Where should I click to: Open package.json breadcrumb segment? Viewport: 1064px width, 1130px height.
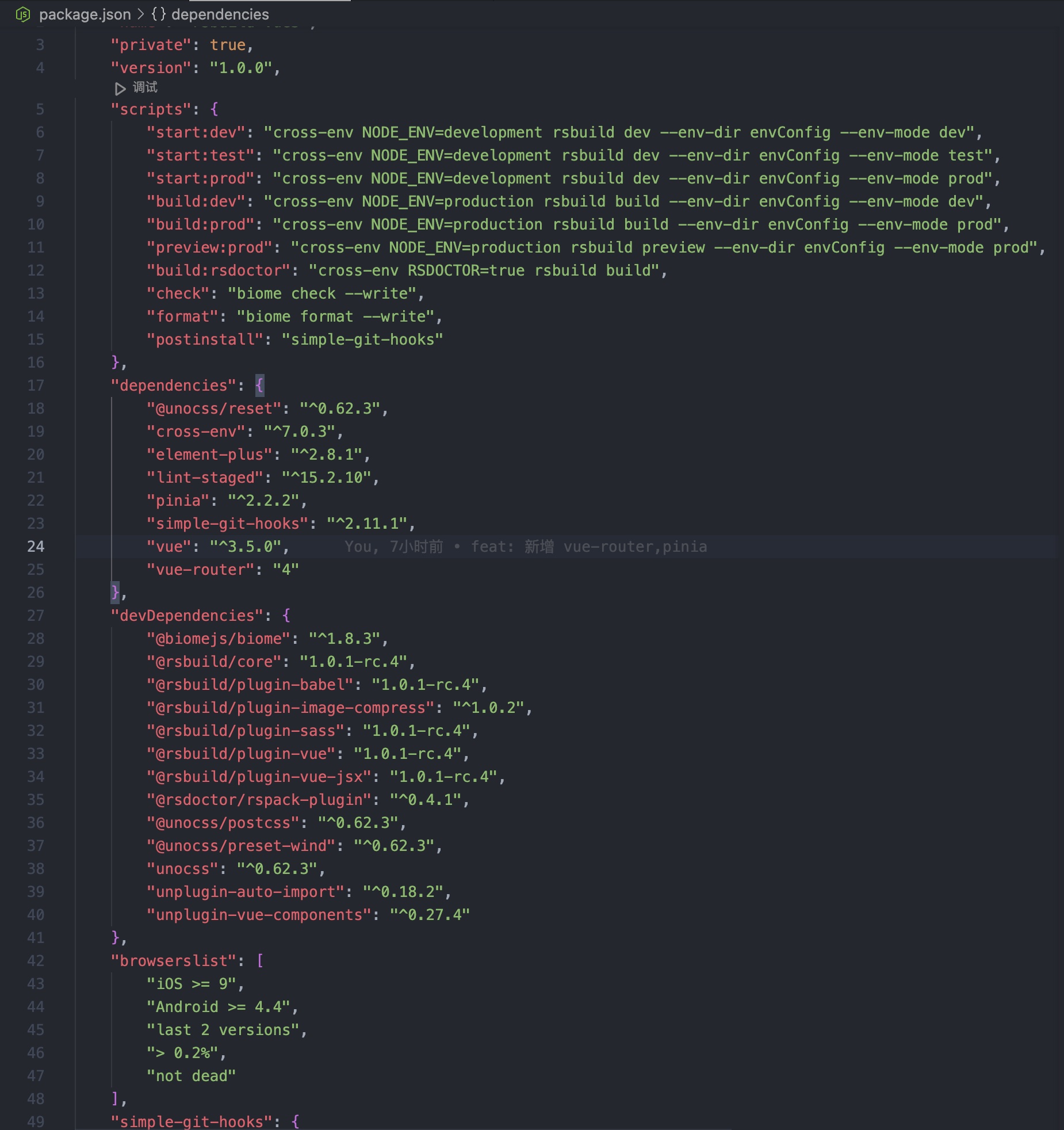point(85,14)
